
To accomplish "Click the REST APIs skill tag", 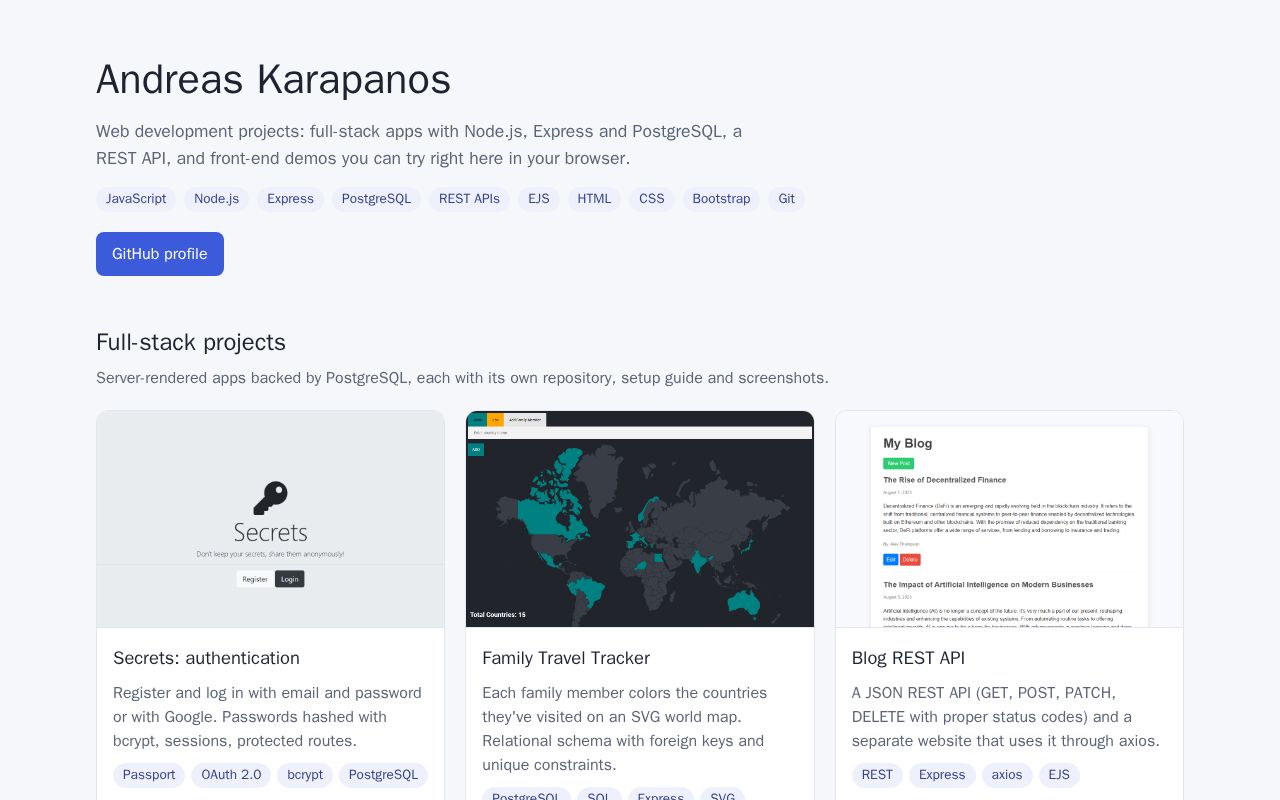I will click(469, 199).
